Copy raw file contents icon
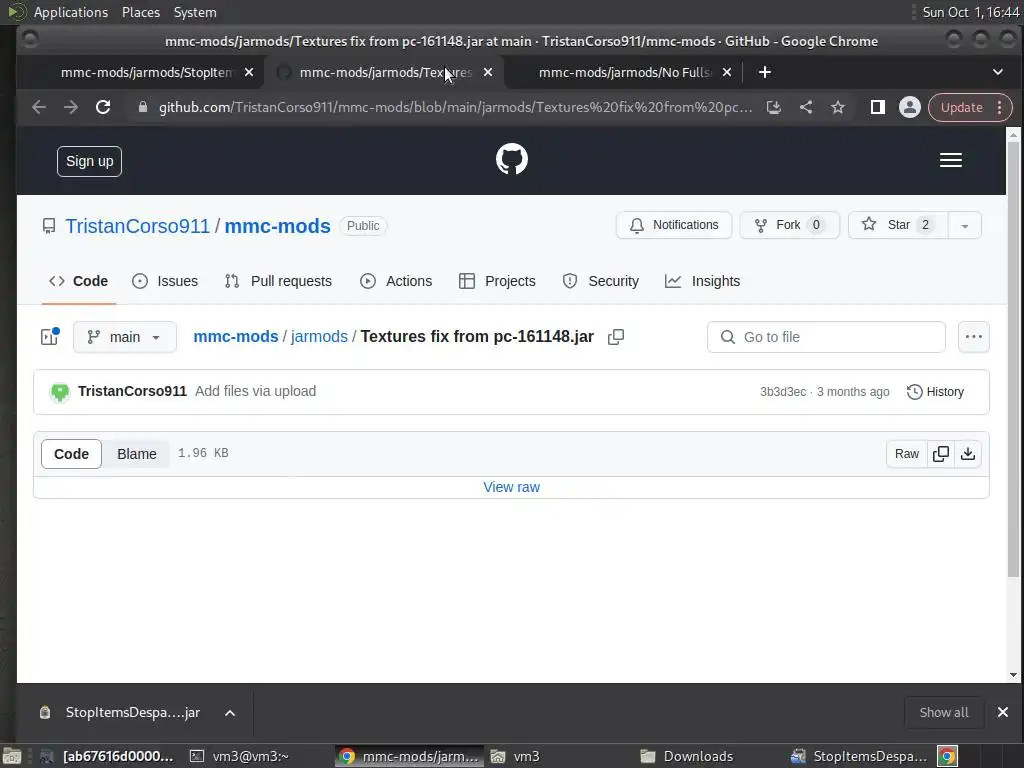The height and width of the screenshot is (768, 1024). 940,454
